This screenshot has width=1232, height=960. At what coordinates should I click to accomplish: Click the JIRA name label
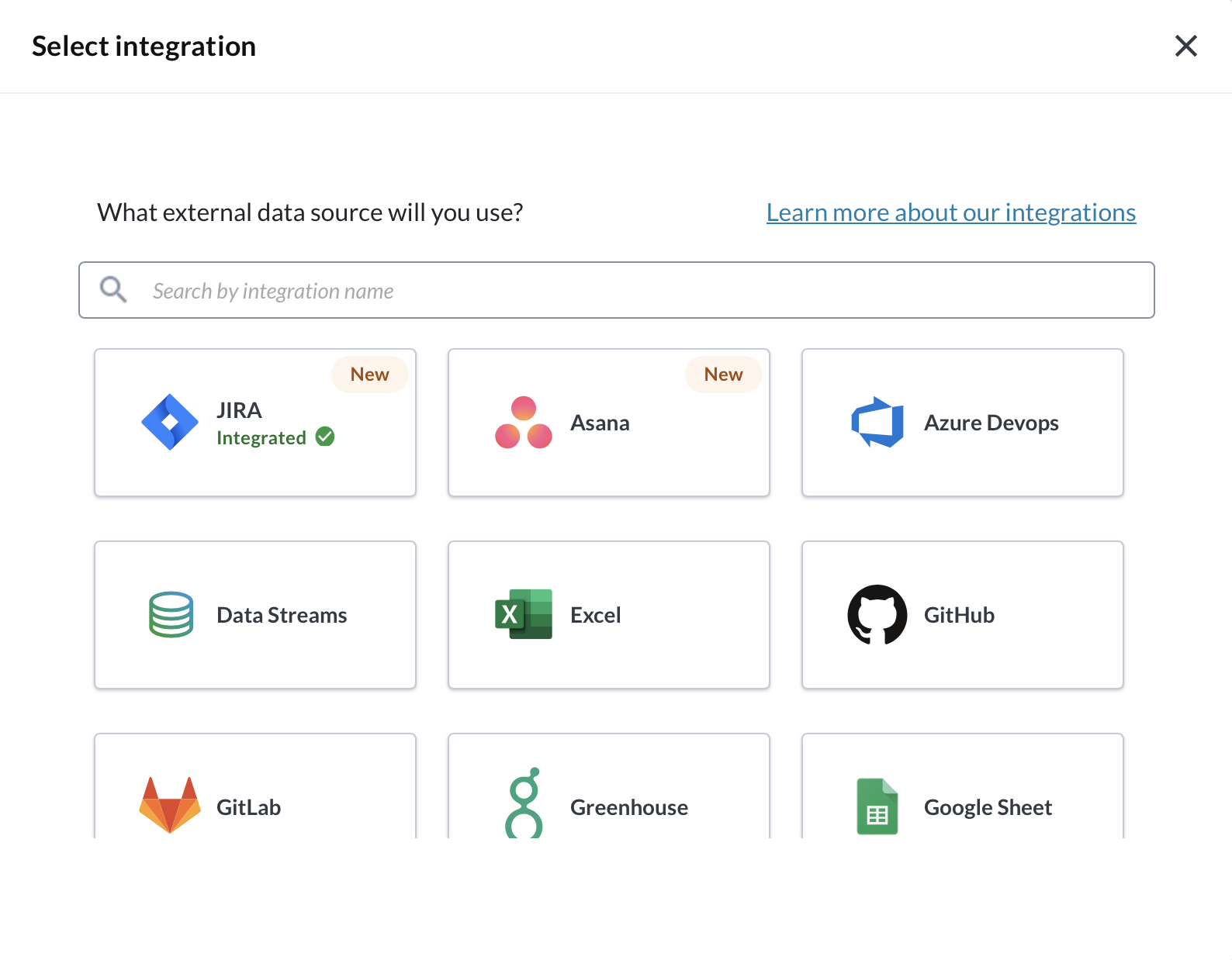pos(239,410)
